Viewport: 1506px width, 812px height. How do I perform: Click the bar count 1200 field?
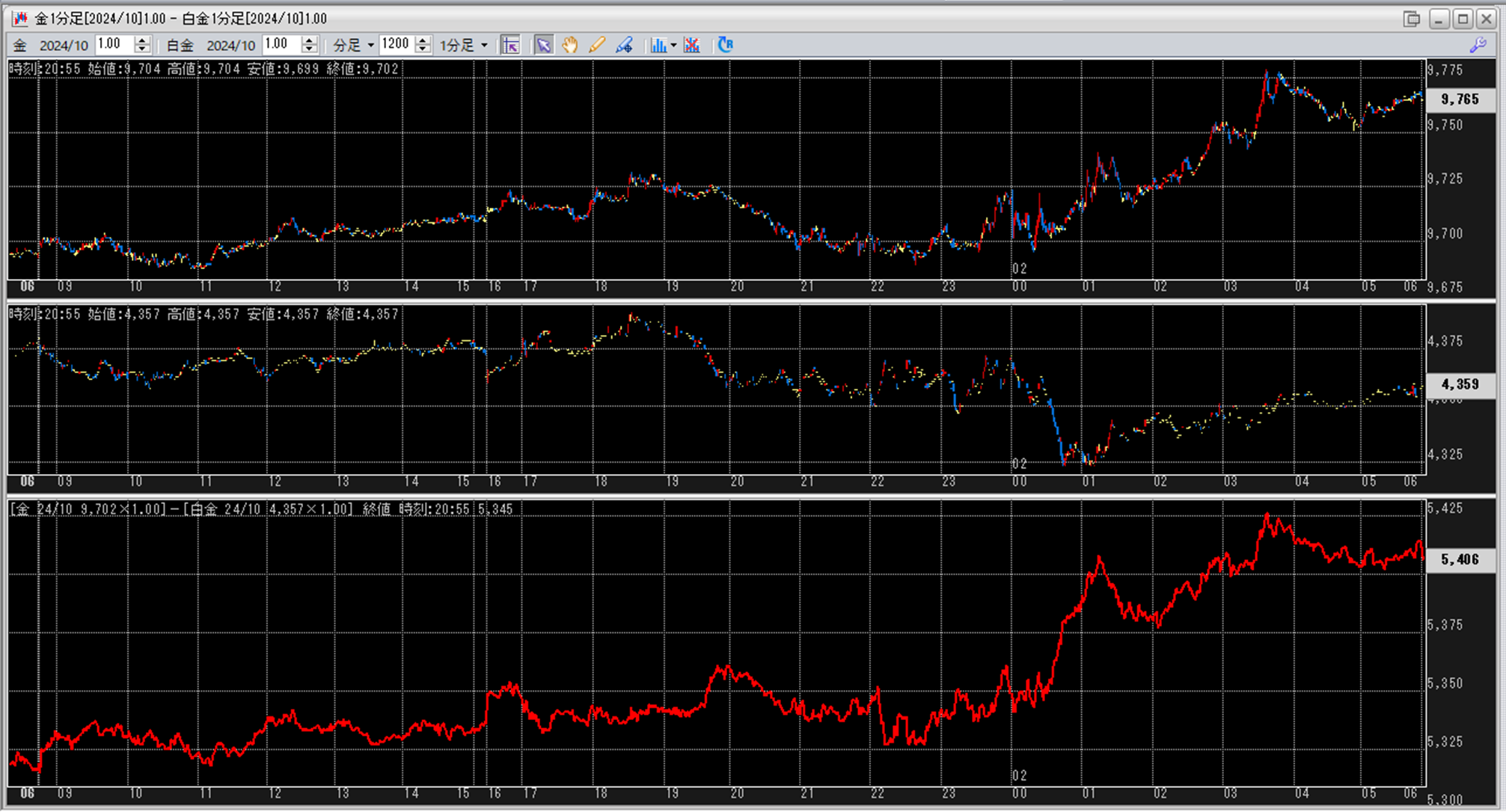(396, 44)
